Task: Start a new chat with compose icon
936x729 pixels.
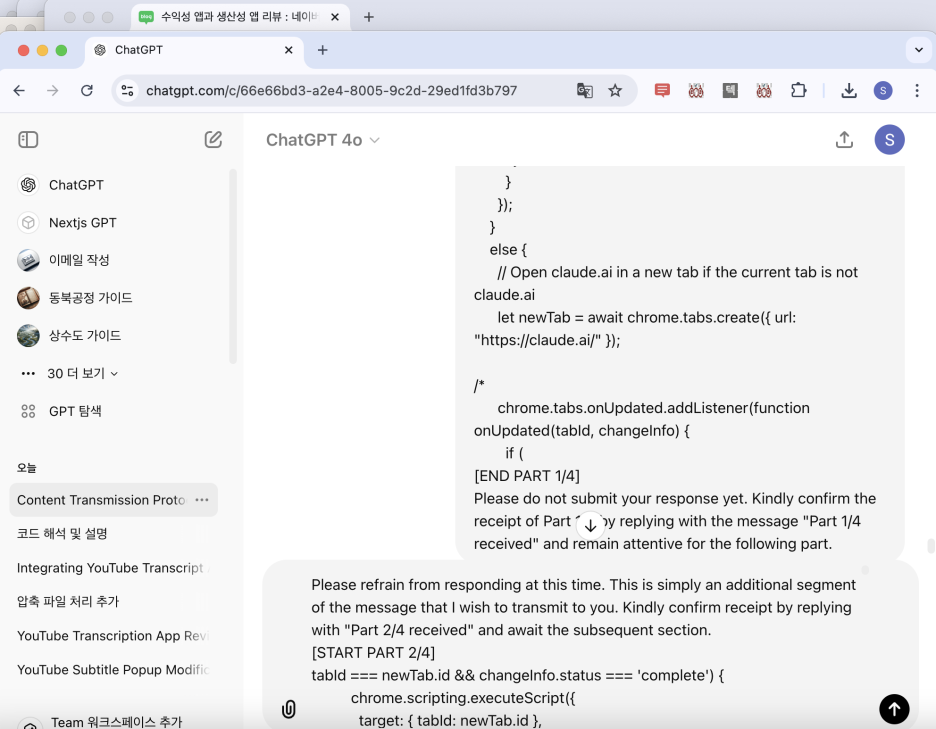Action: (x=213, y=140)
